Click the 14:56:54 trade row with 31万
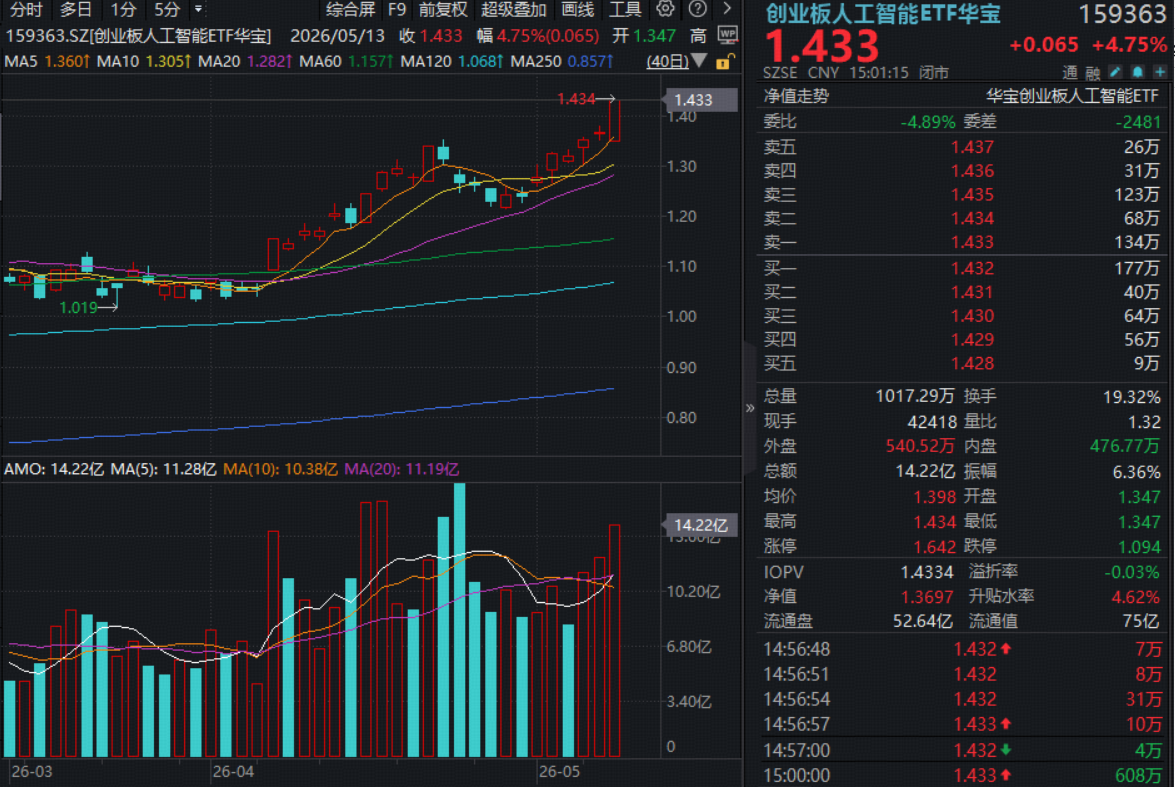1175x787 pixels. click(x=961, y=699)
